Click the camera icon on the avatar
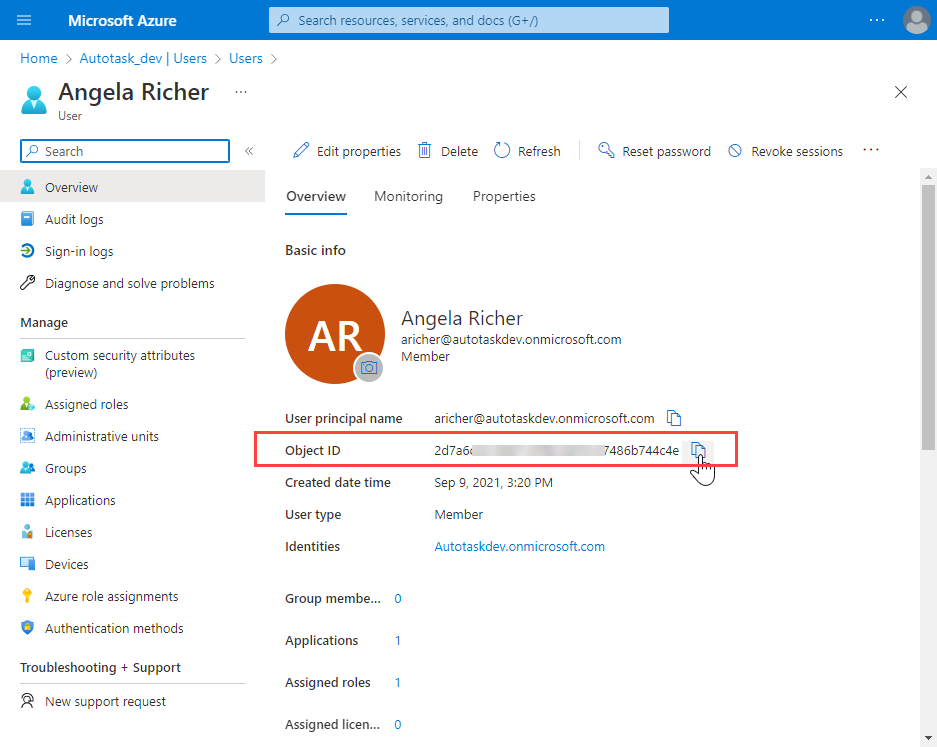The width and height of the screenshot is (937, 747). pos(369,368)
